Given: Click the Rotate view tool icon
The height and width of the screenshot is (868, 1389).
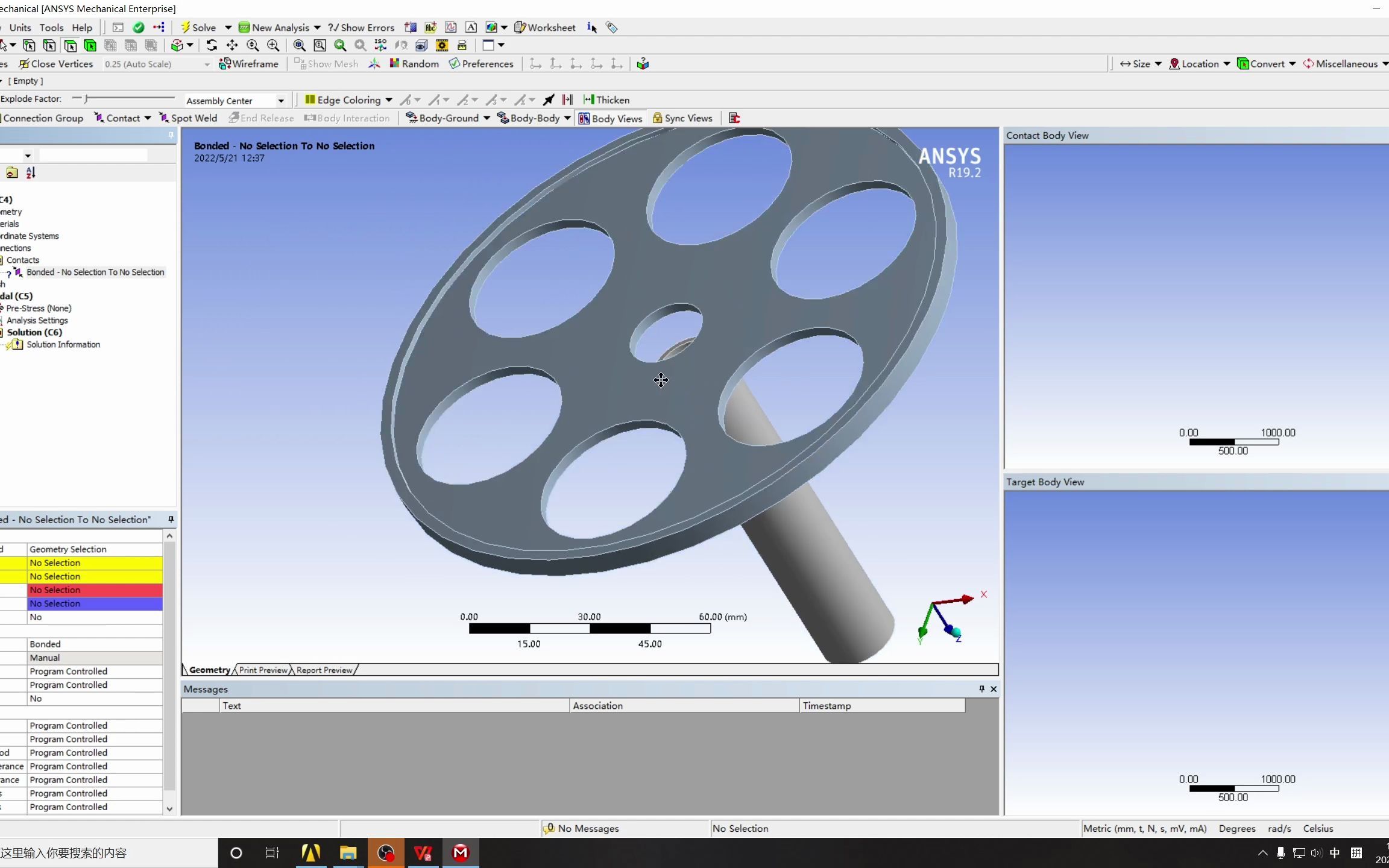Looking at the screenshot, I should click(212, 45).
